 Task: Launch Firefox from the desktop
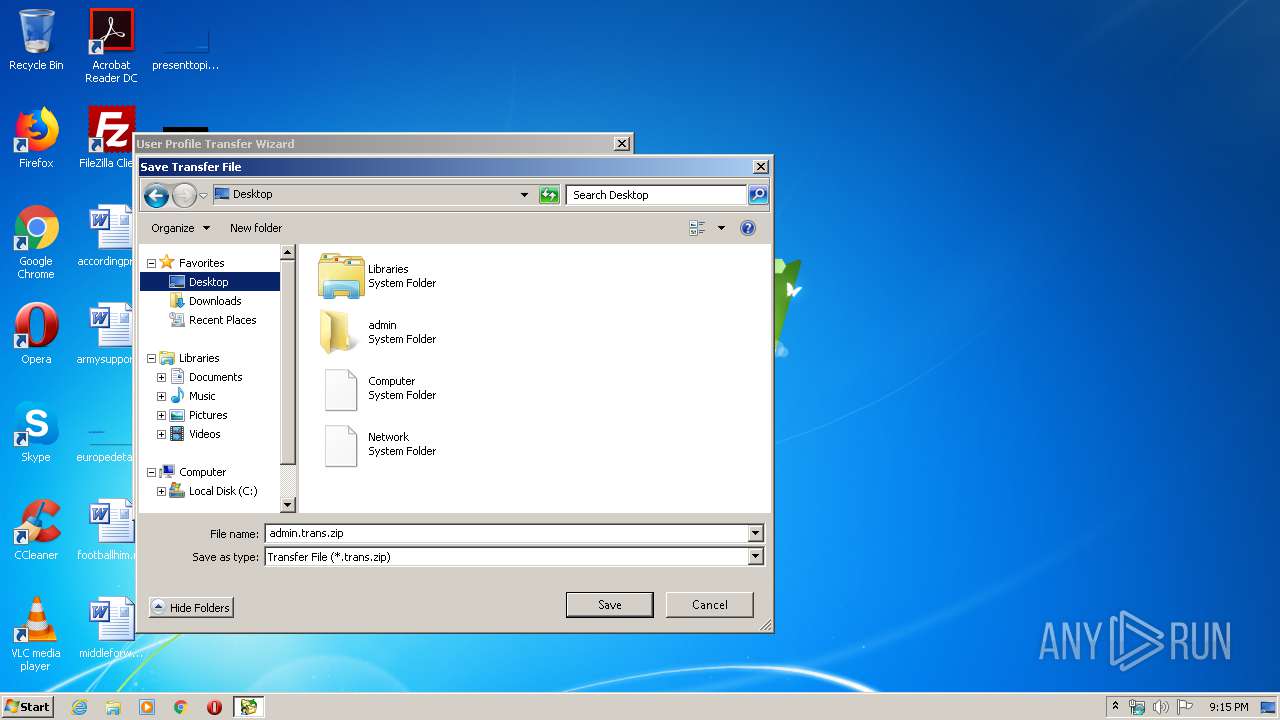[x=36, y=138]
